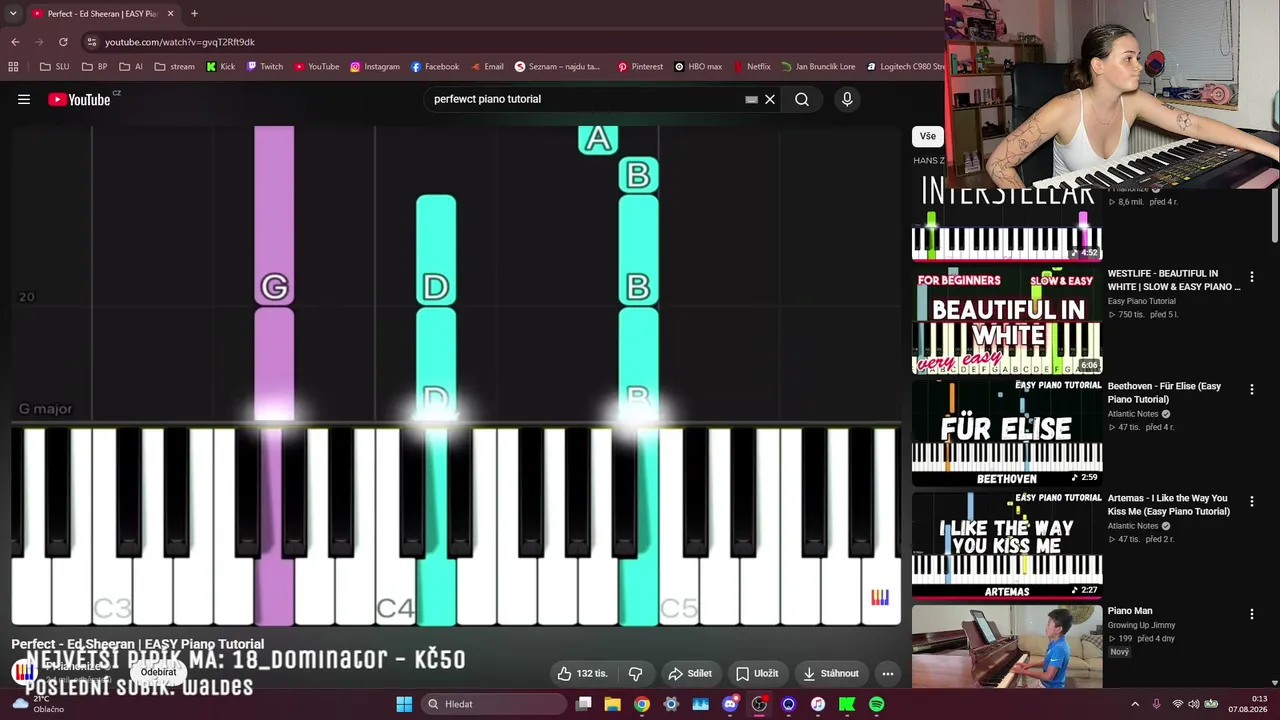This screenshot has width=1280, height=720.
Task: Open options menu for Artemas video
Action: pyautogui.click(x=1251, y=502)
